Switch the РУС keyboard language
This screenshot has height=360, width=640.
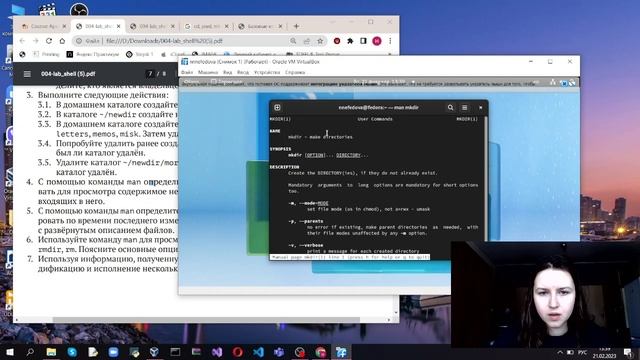(x=583, y=352)
